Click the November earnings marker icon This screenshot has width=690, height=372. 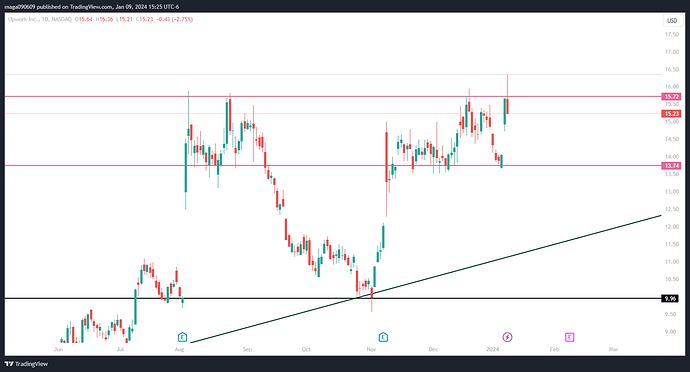[383, 337]
